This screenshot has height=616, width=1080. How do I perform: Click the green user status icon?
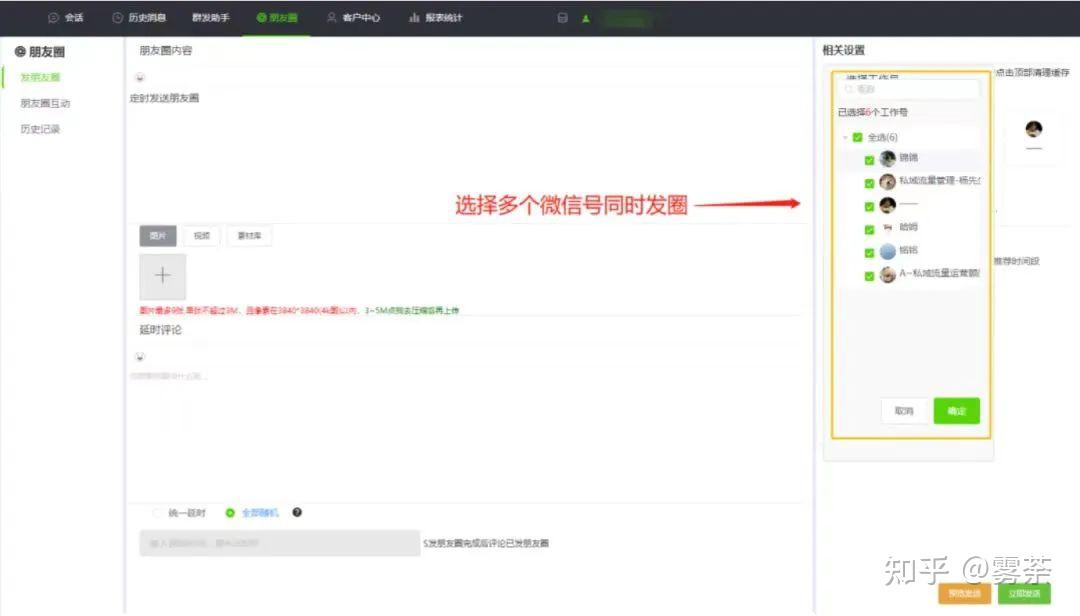coord(585,19)
